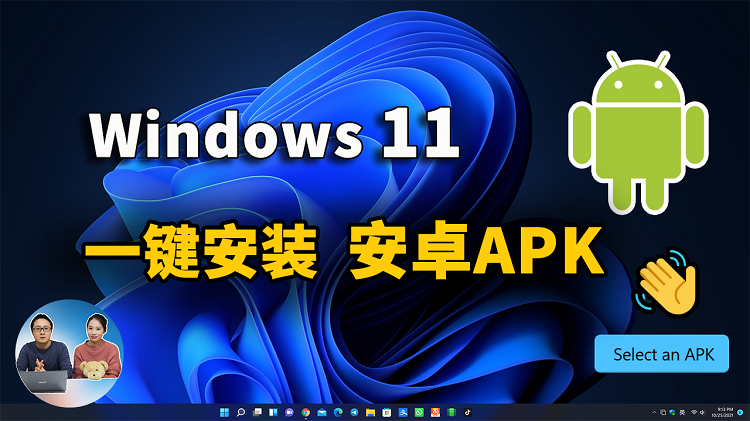Open the green box app in taskbar
This screenshot has height=421, width=750.
452,412
